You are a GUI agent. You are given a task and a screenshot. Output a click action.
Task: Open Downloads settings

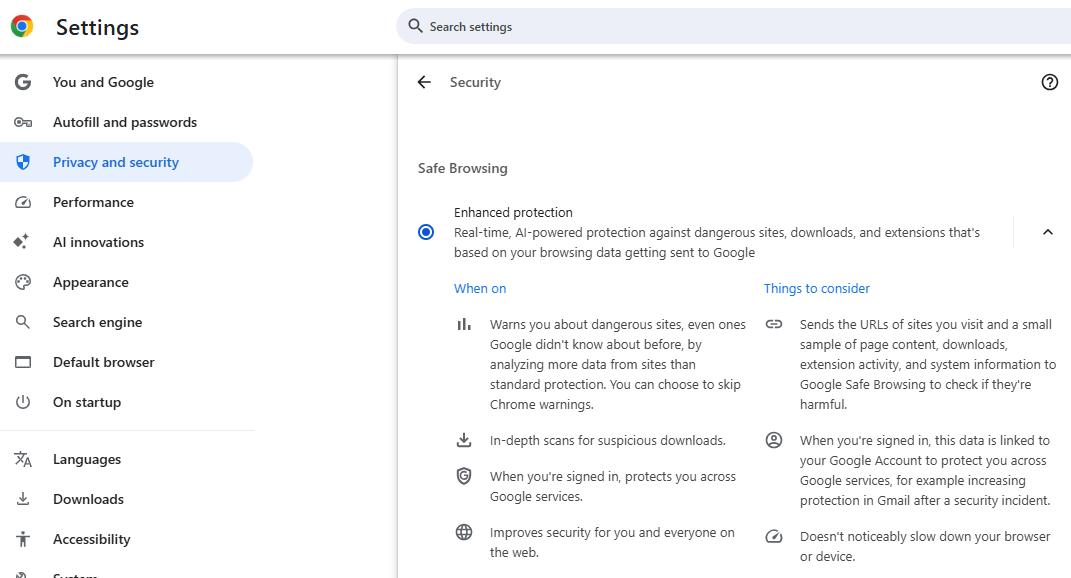click(x=126, y=499)
